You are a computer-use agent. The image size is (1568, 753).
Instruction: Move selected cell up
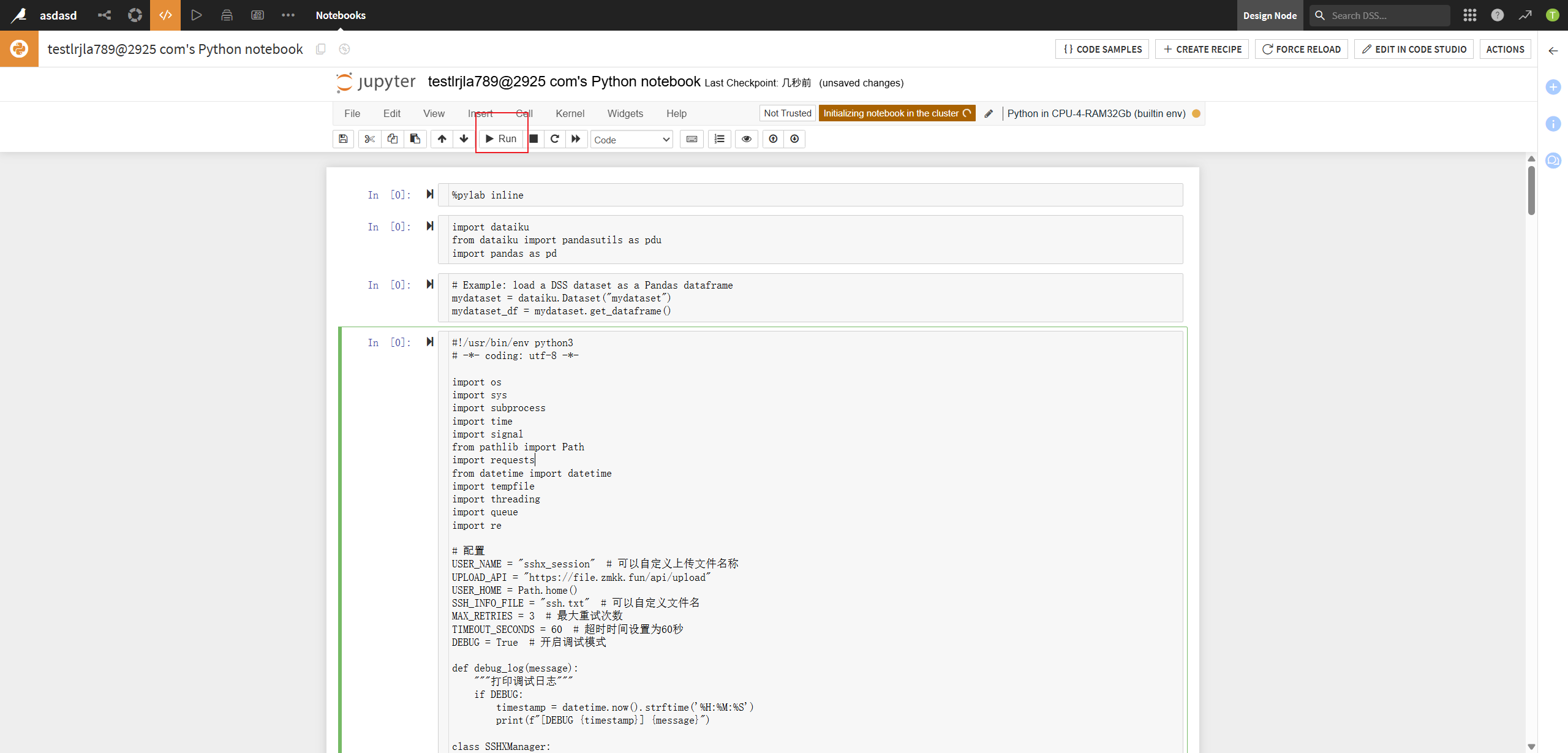[x=442, y=139]
